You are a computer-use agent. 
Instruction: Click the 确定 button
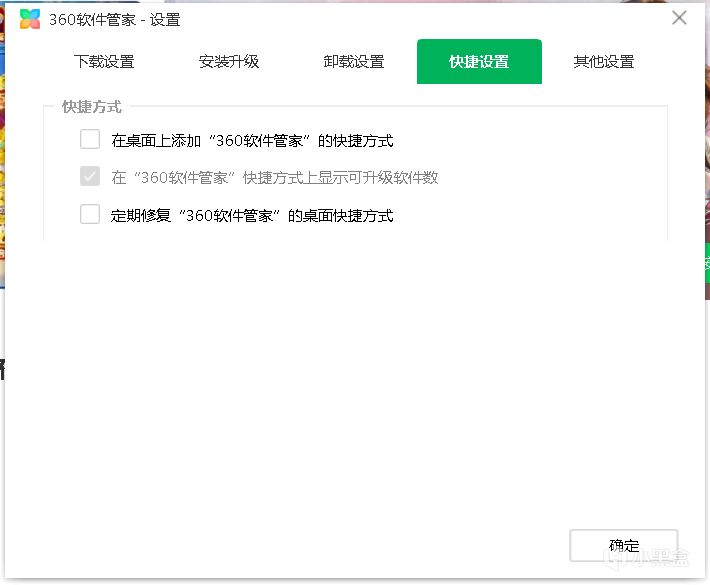pyautogui.click(x=624, y=546)
